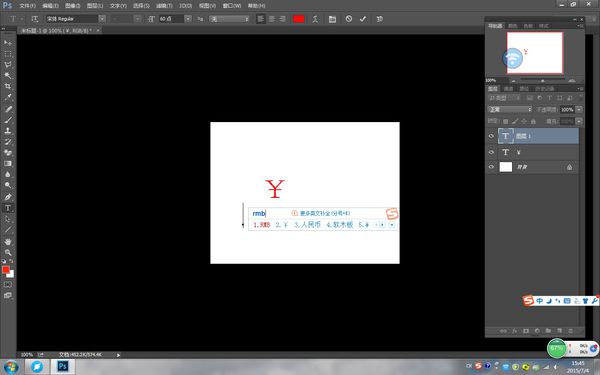
Task: Select the Eyedropper tool
Action: (8, 97)
